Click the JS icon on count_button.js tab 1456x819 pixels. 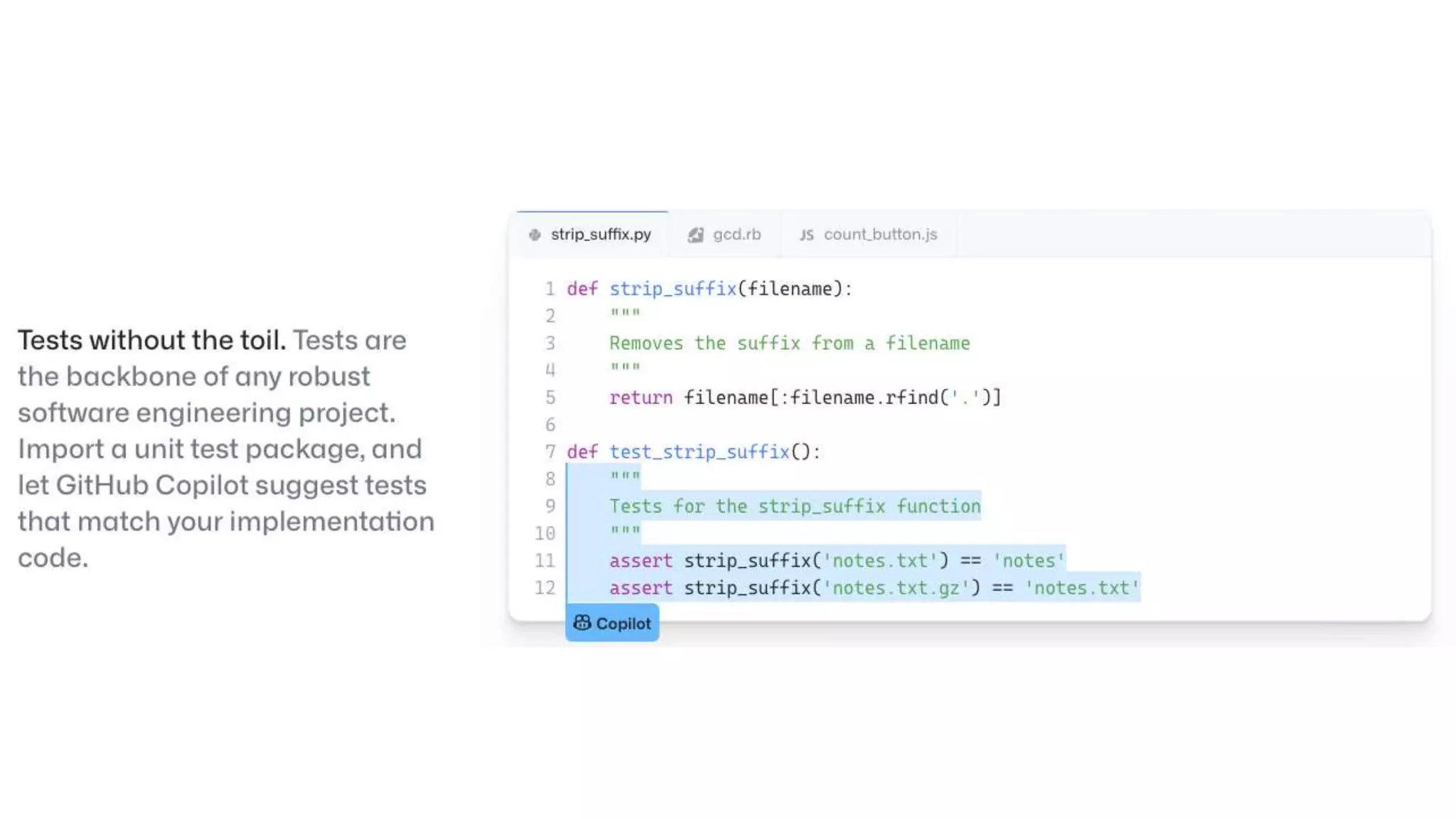click(806, 235)
